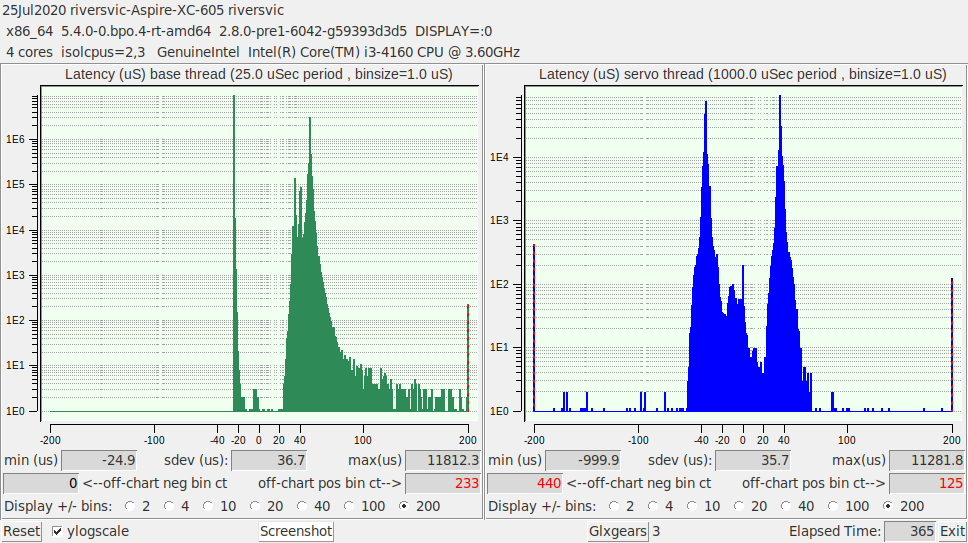Select 4 bins for servo thread display
Screen dimensions: 968x543
click(653, 507)
